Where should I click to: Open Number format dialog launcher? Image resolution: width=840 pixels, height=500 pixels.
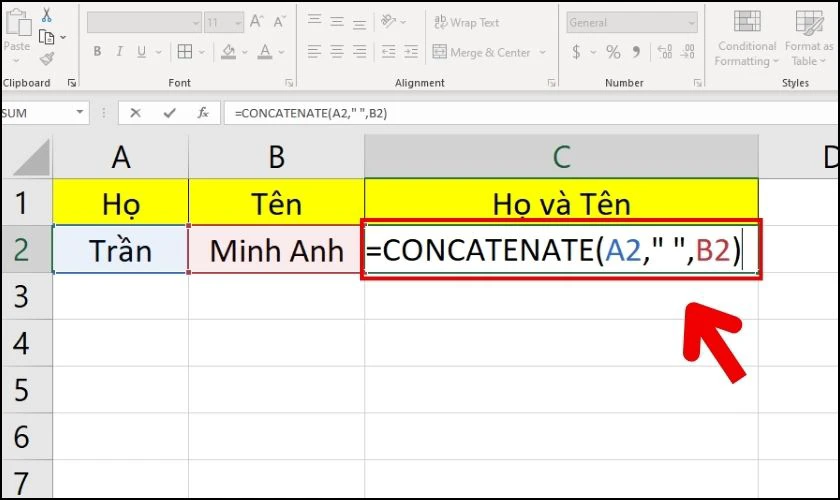pos(698,83)
